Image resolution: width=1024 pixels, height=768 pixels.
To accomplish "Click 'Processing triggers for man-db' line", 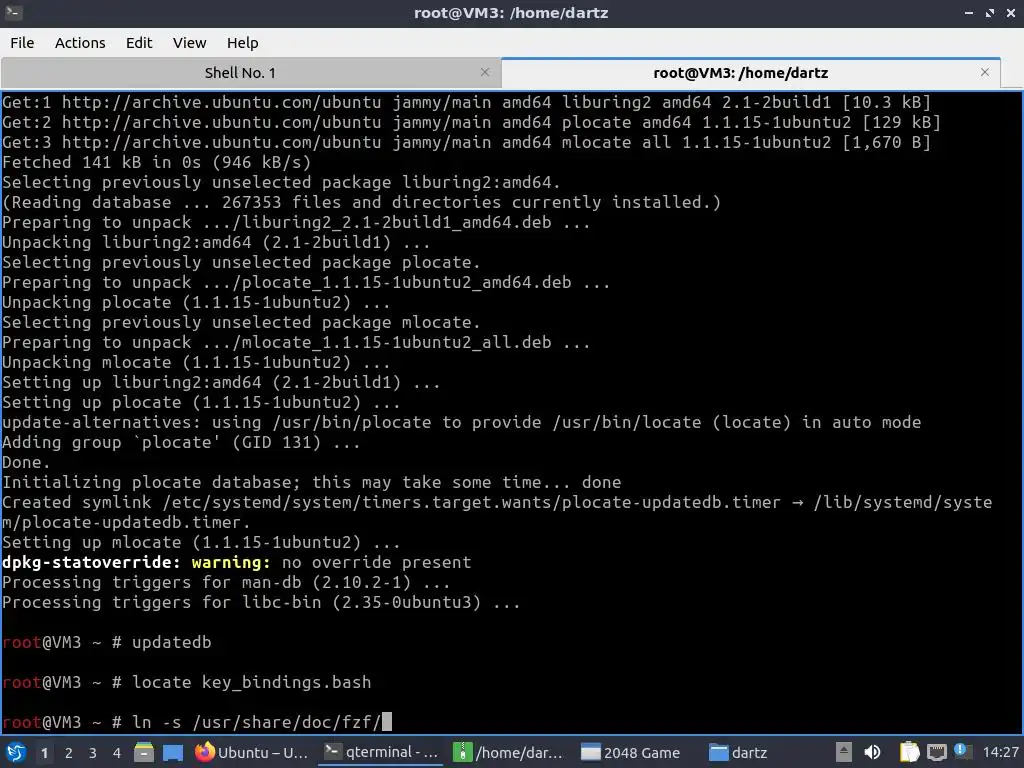I will pyautogui.click(x=226, y=583).
